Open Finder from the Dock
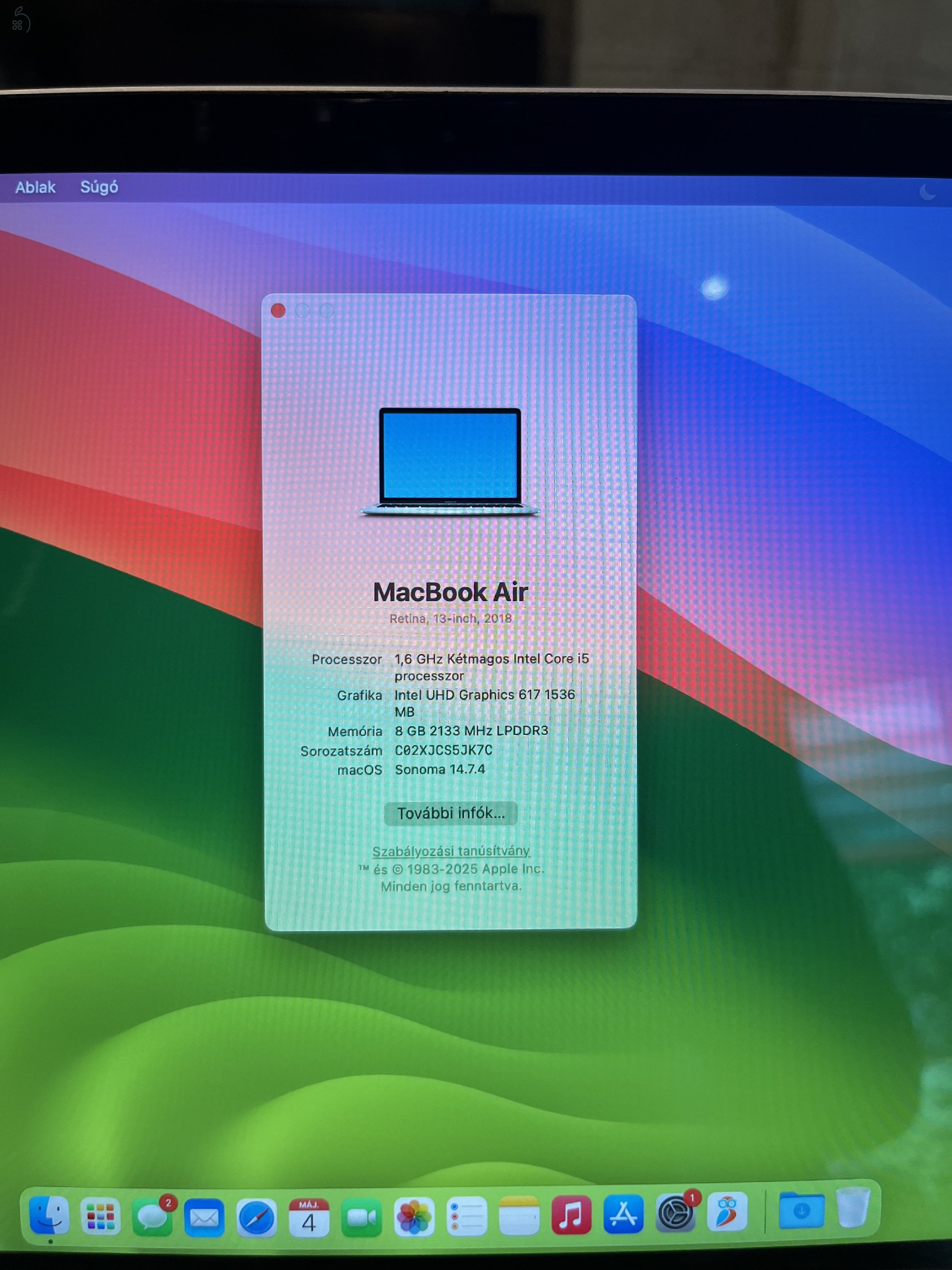This screenshot has width=952, height=1270. coord(50,1214)
